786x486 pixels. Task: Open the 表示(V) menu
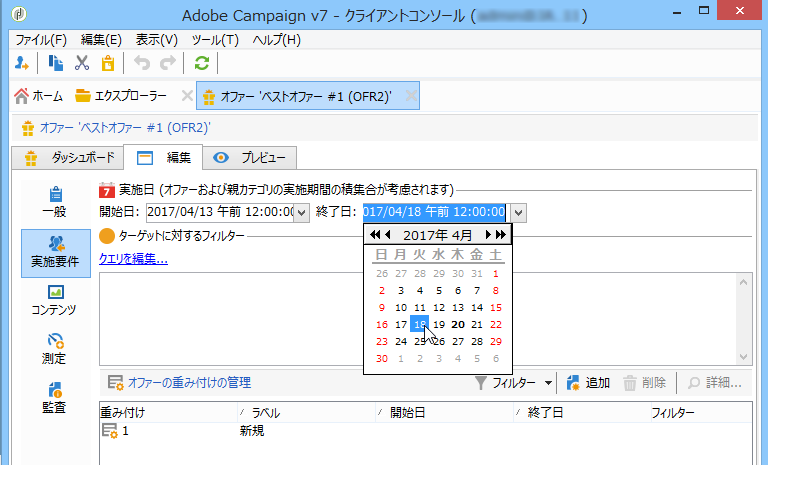point(156,40)
